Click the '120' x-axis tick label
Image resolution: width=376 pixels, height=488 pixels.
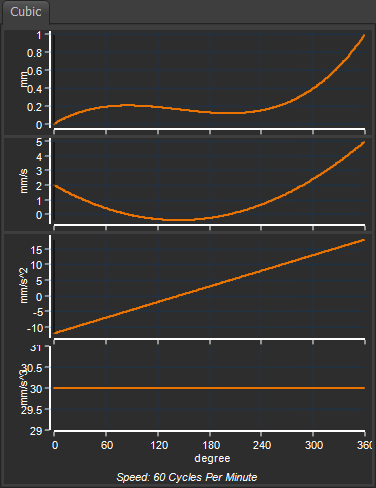[x=159, y=445]
